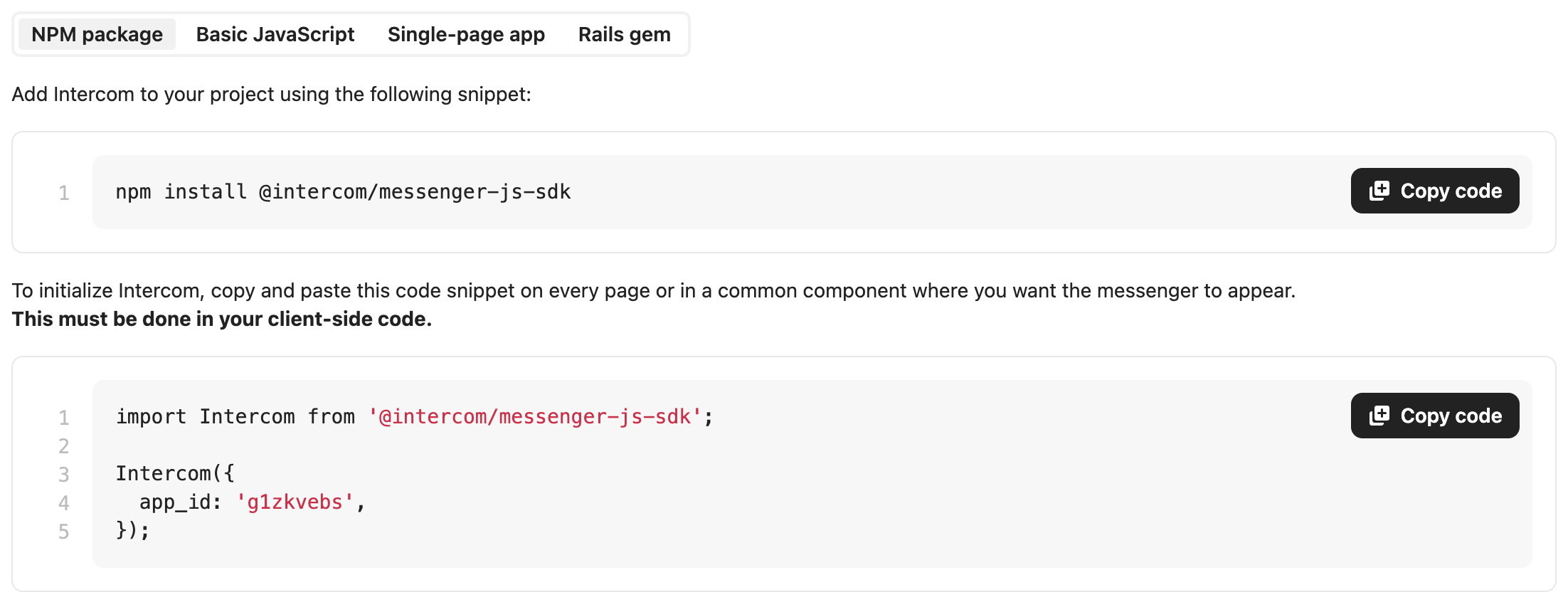Image resolution: width=1568 pixels, height=602 pixels.
Task: Click the Intercom({ opening code line
Action: [x=175, y=474]
